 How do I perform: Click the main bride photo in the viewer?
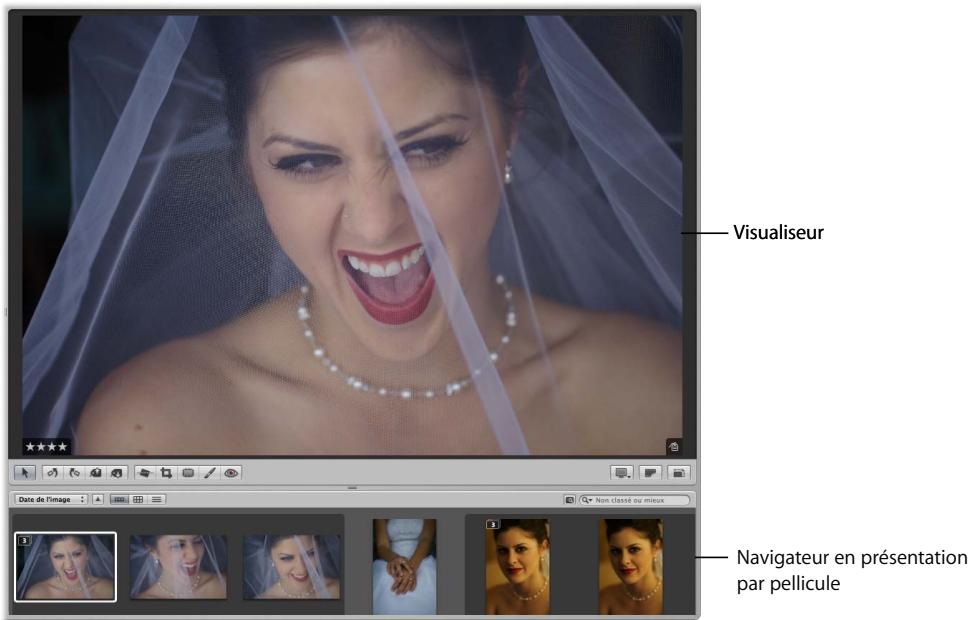pyautogui.click(x=353, y=235)
